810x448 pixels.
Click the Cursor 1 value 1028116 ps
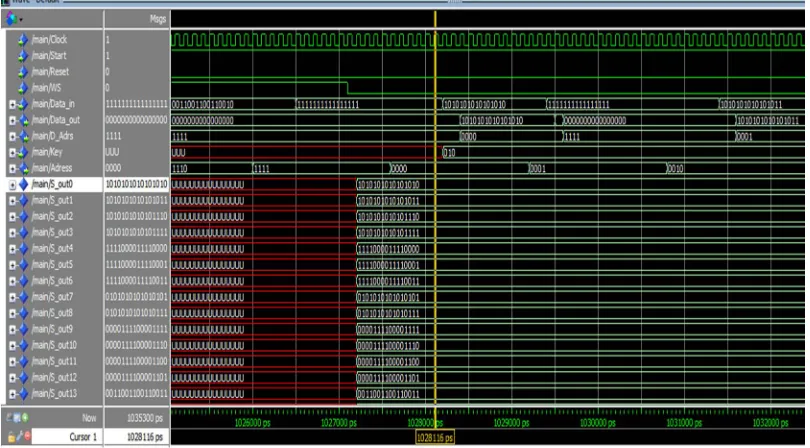coord(145,437)
